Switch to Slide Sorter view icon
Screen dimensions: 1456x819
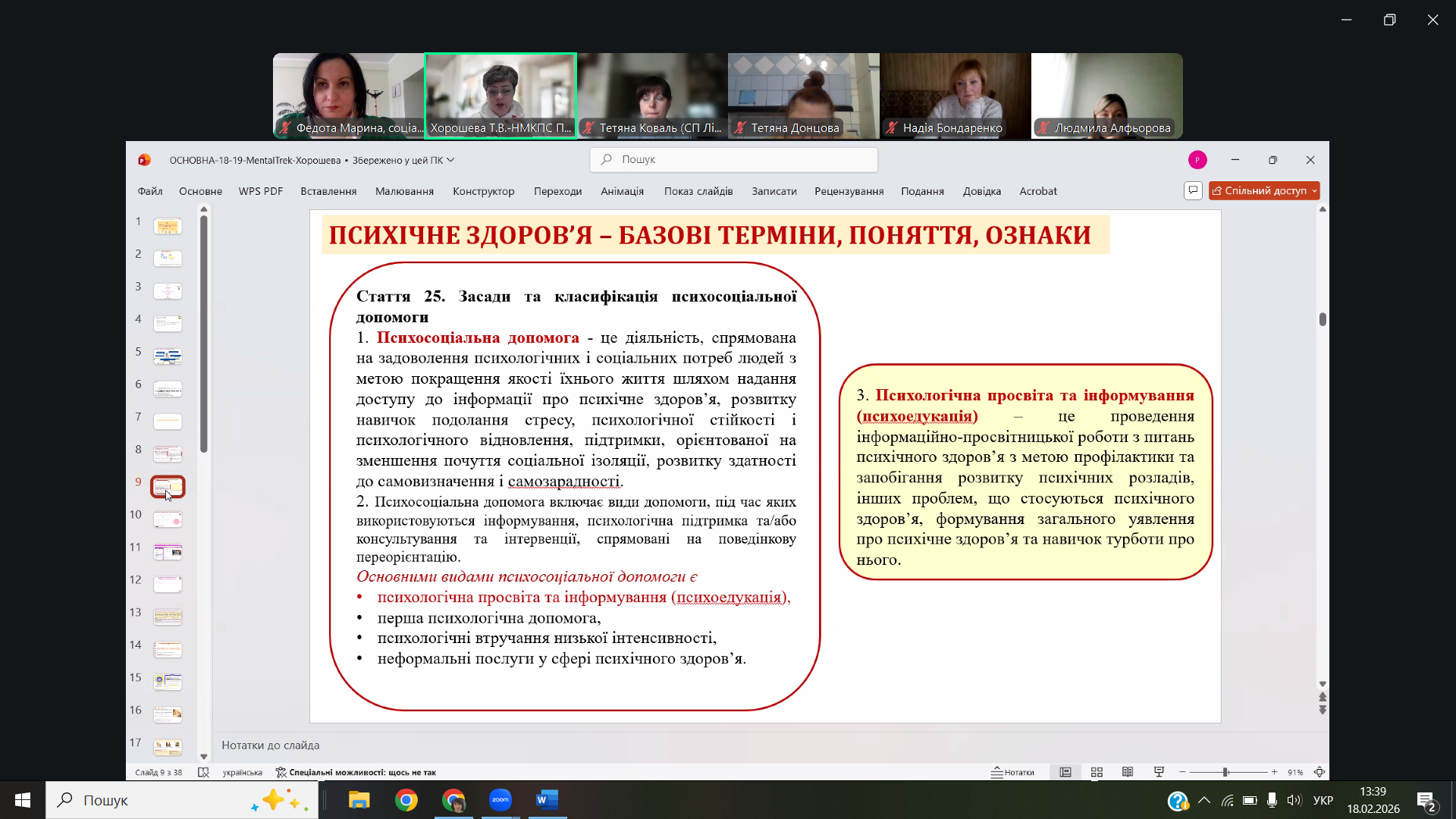point(1097,772)
